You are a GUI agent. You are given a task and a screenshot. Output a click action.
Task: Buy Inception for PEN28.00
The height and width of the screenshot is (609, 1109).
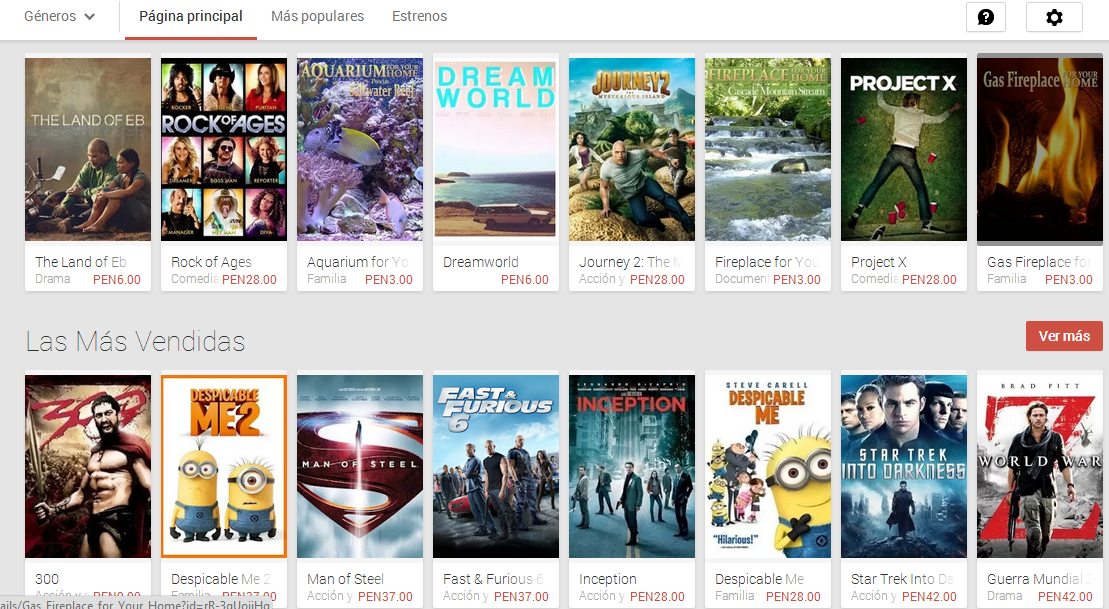tap(657, 596)
